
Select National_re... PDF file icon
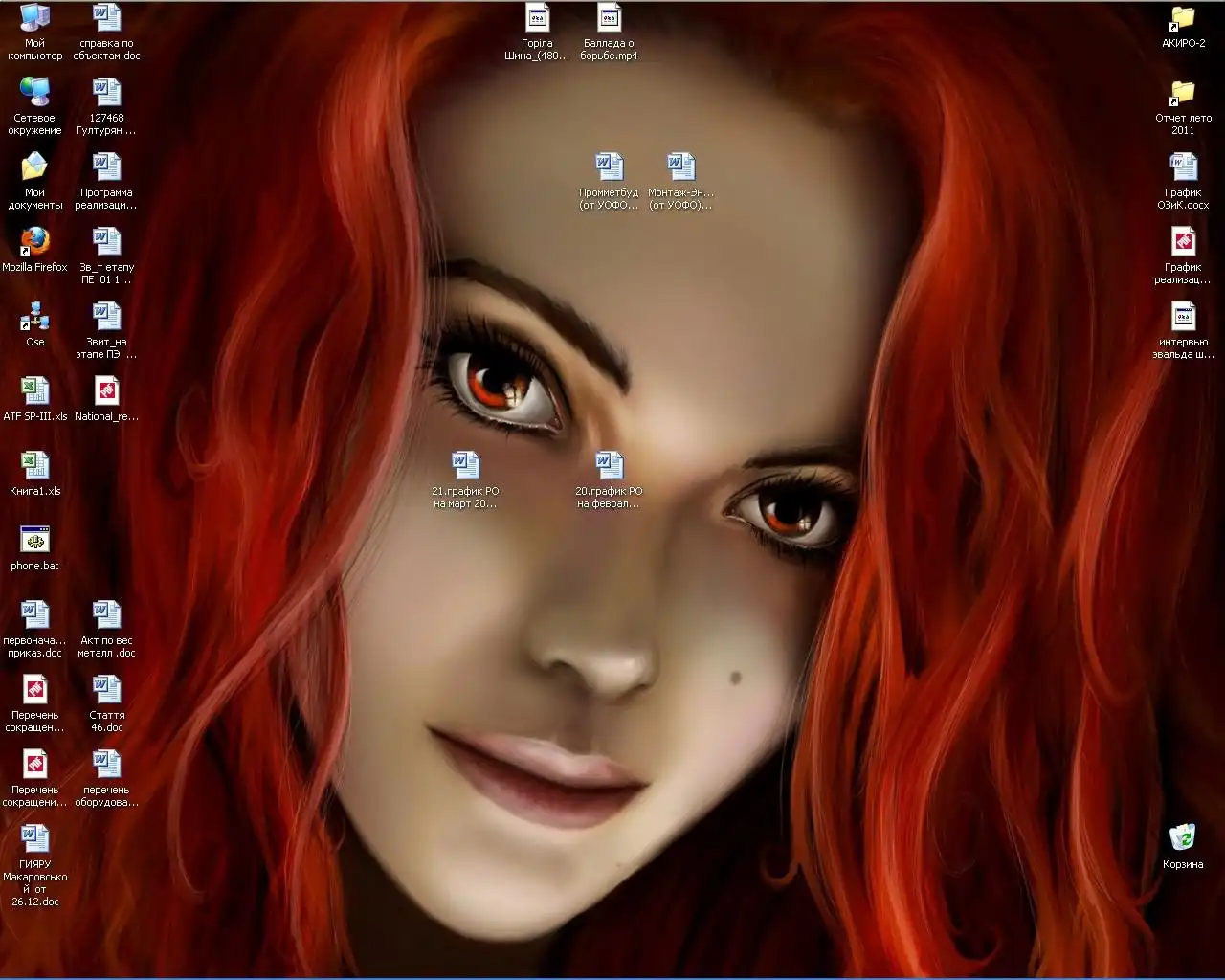pos(106,399)
